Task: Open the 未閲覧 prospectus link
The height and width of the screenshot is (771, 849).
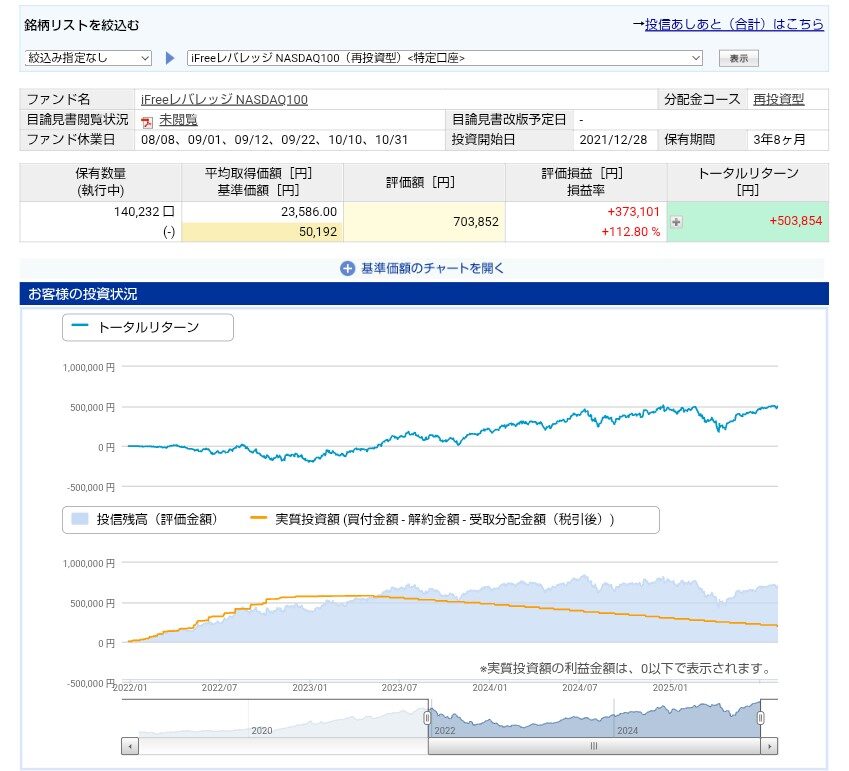Action: pyautogui.click(x=178, y=120)
